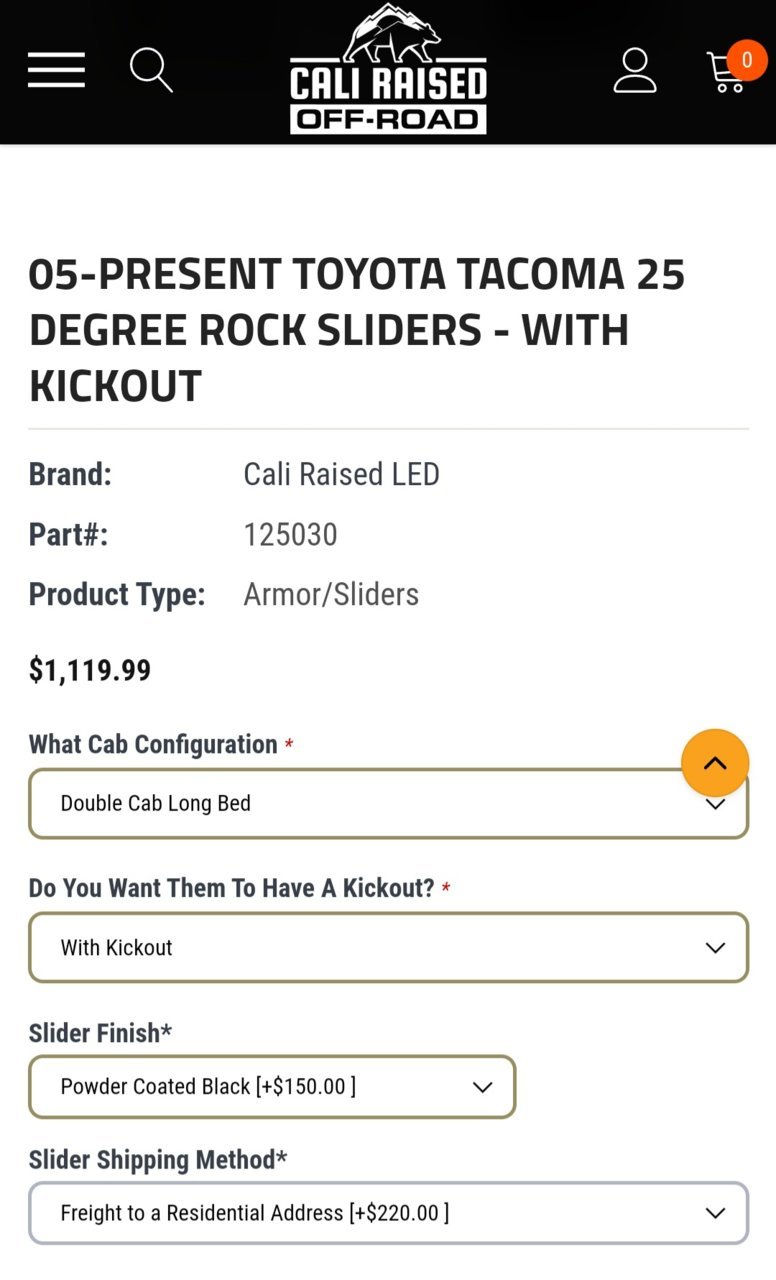Open the hamburger navigation menu
The height and width of the screenshot is (1280, 776).
[x=56, y=70]
